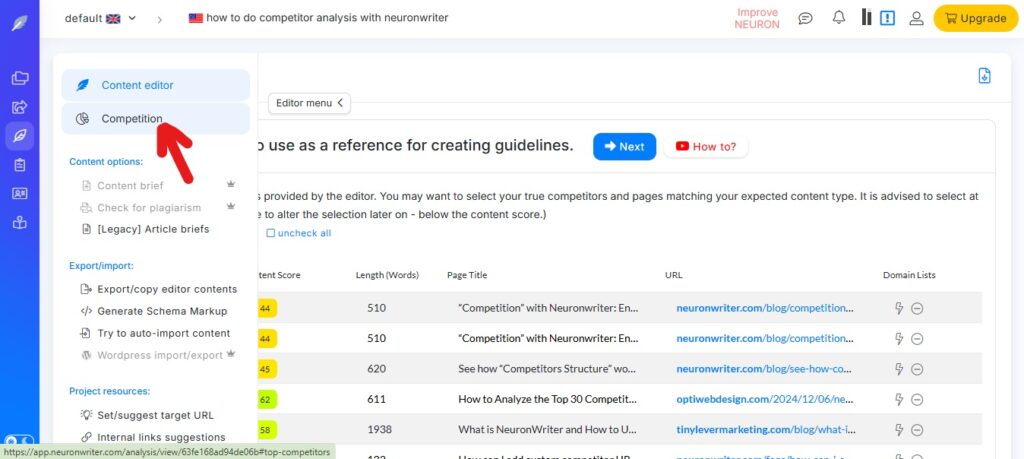Click the document download icon
The image size is (1024, 459).
click(x=984, y=76)
